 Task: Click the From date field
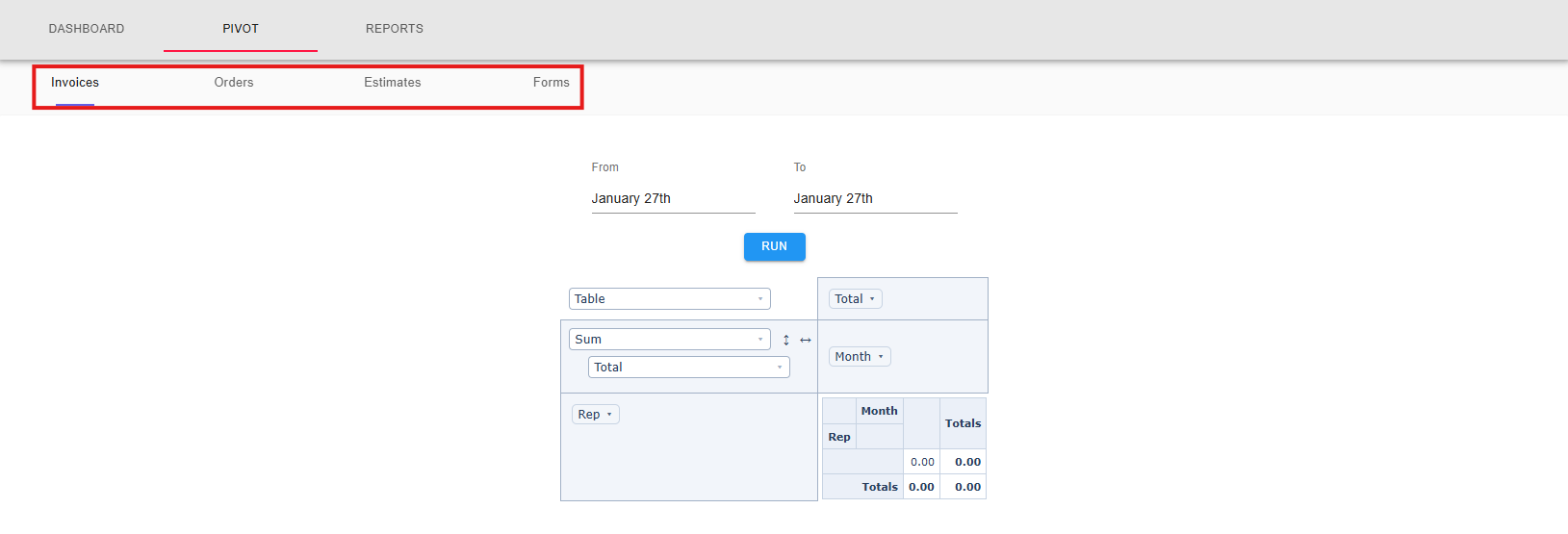coord(674,199)
